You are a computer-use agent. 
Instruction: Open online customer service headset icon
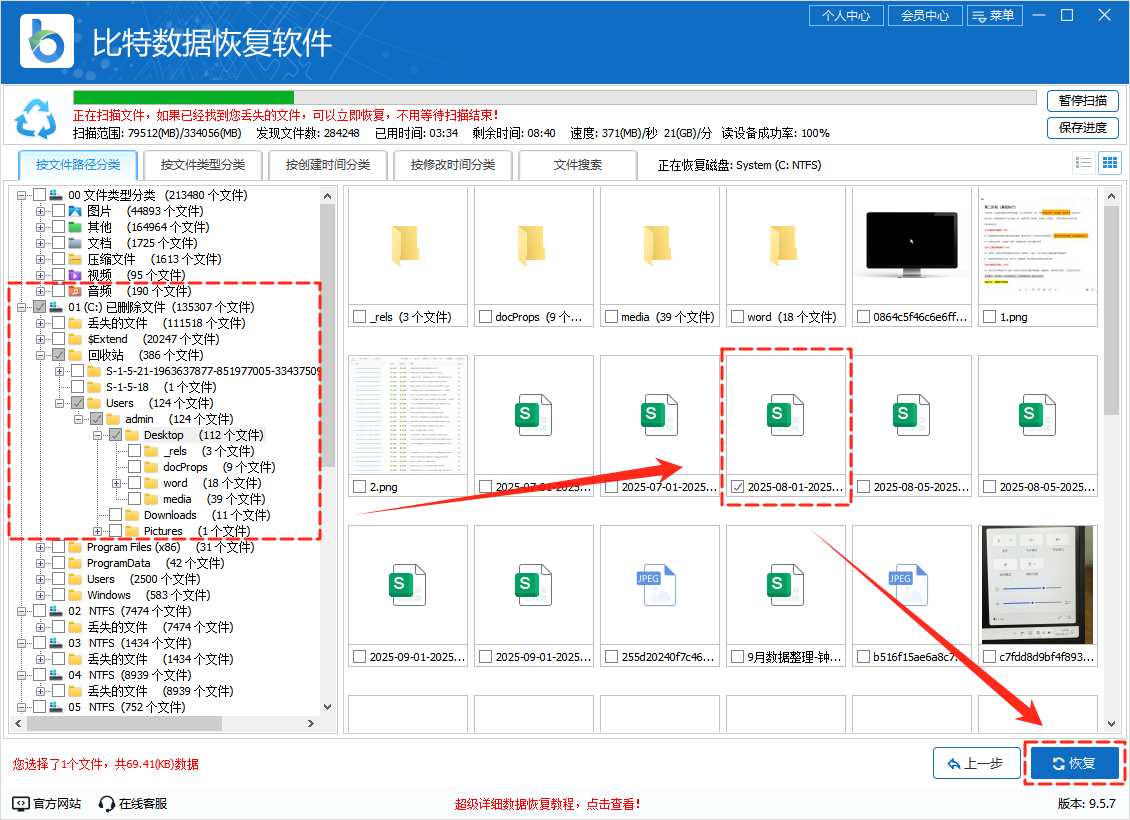(107, 803)
